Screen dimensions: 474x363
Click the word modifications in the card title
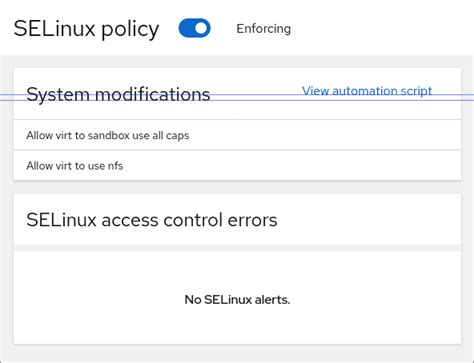[x=153, y=94]
